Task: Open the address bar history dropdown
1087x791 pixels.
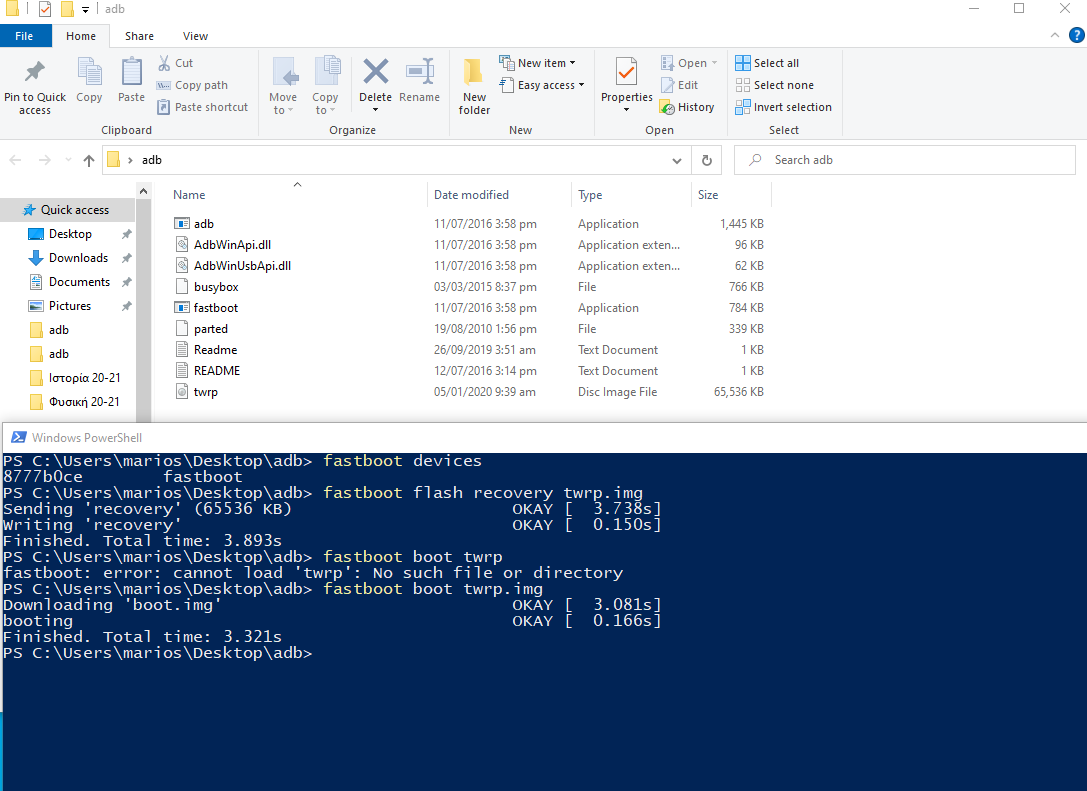Action: pyautogui.click(x=678, y=160)
